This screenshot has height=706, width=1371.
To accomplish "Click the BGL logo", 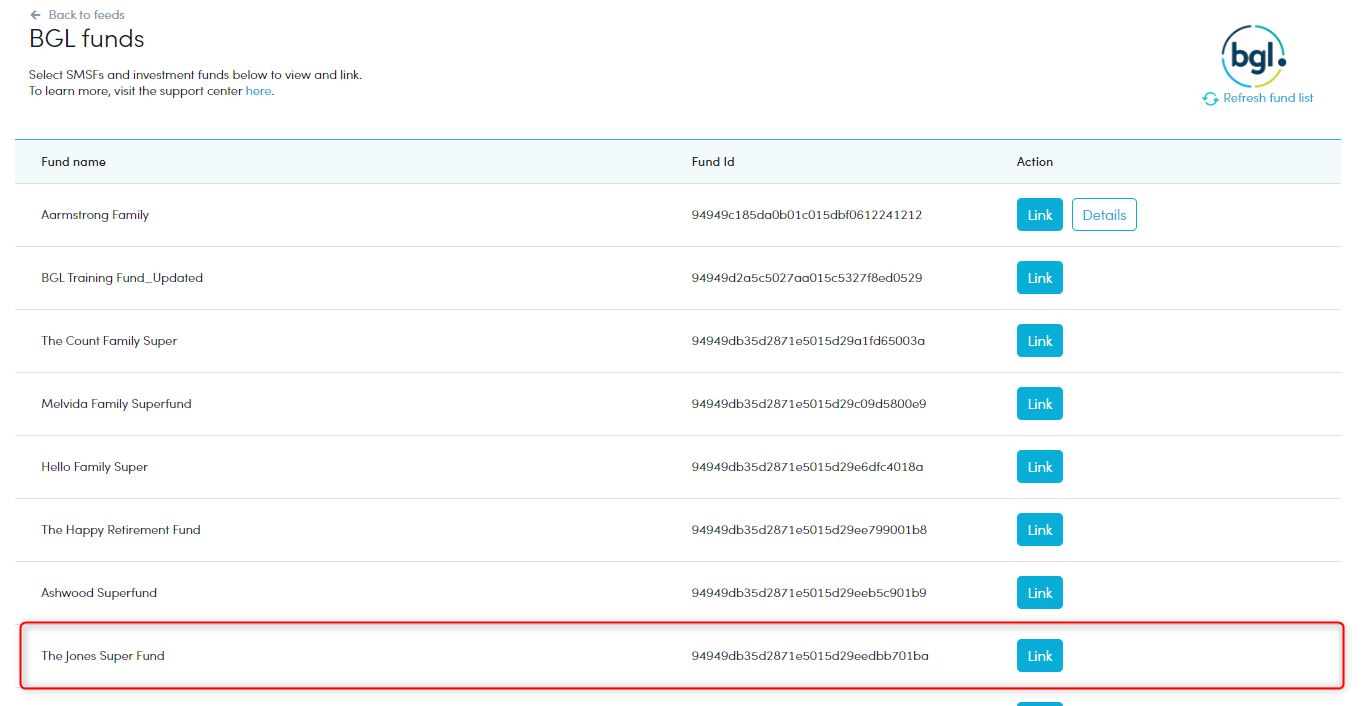I will coord(1253,56).
